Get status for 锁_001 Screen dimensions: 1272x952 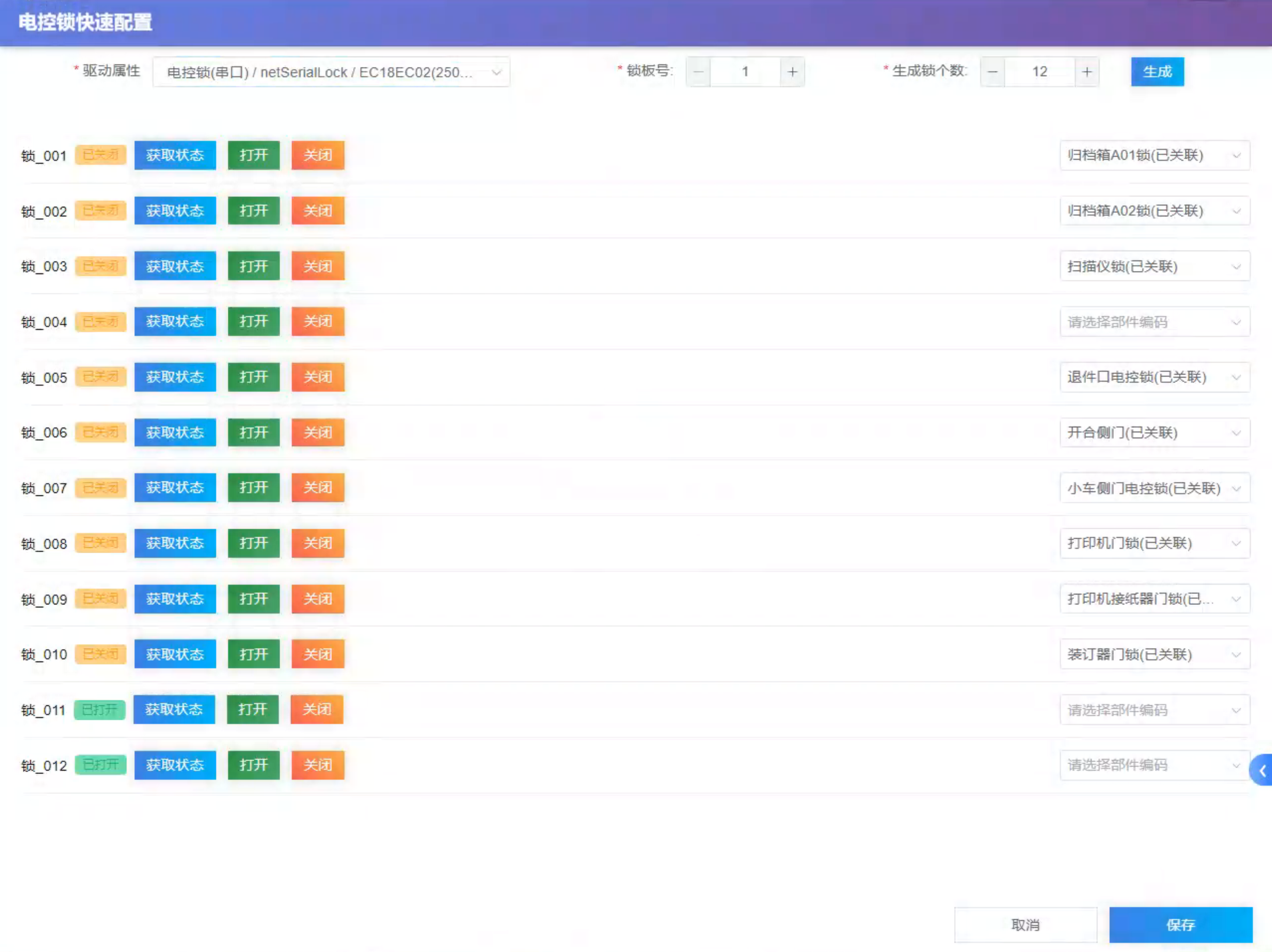coord(175,155)
